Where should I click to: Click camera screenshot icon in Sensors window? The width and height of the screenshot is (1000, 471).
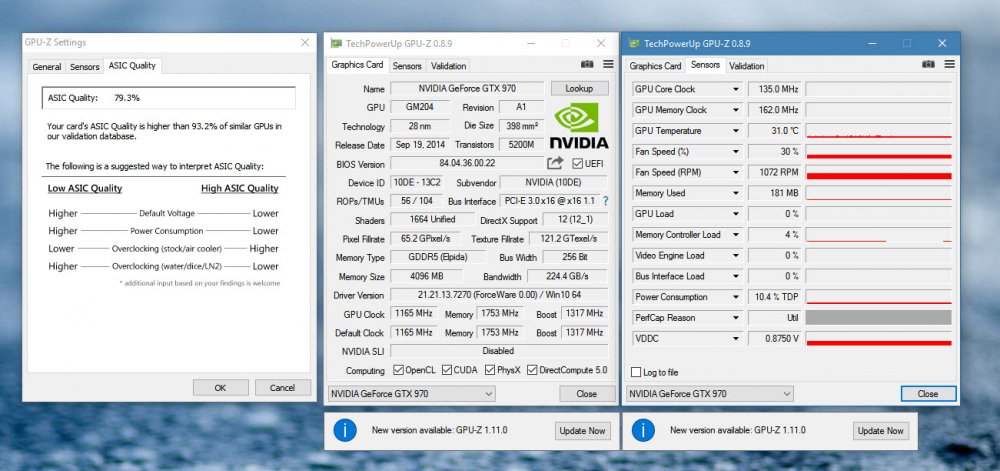929,64
